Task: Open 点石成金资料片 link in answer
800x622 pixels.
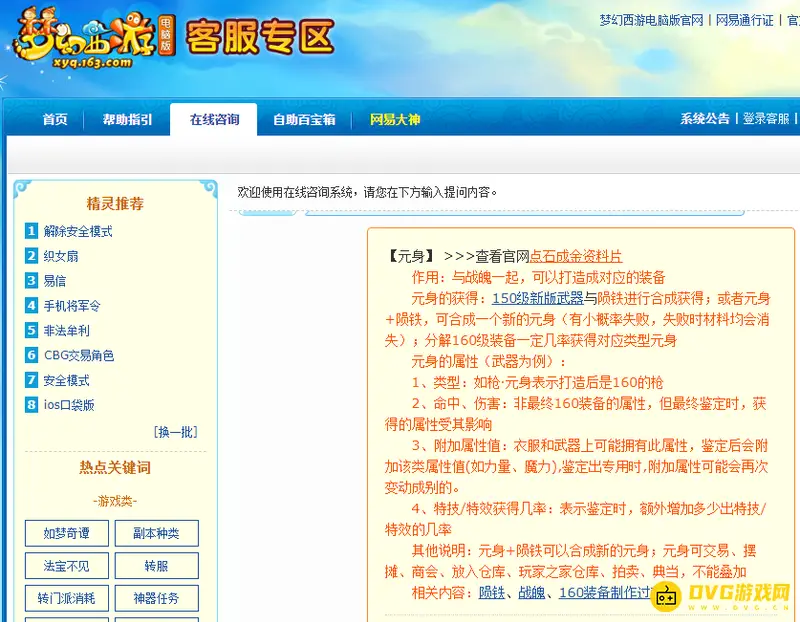Action: [x=576, y=256]
